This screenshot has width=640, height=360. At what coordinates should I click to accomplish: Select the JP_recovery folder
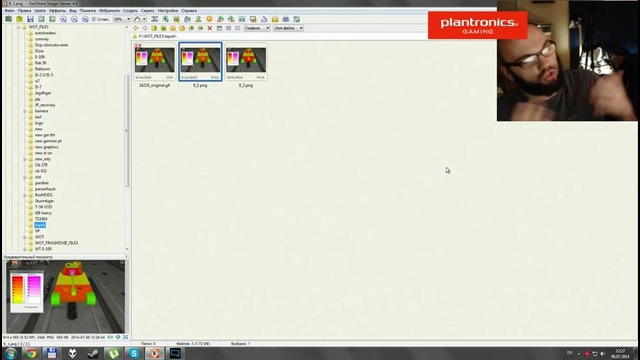[45, 105]
